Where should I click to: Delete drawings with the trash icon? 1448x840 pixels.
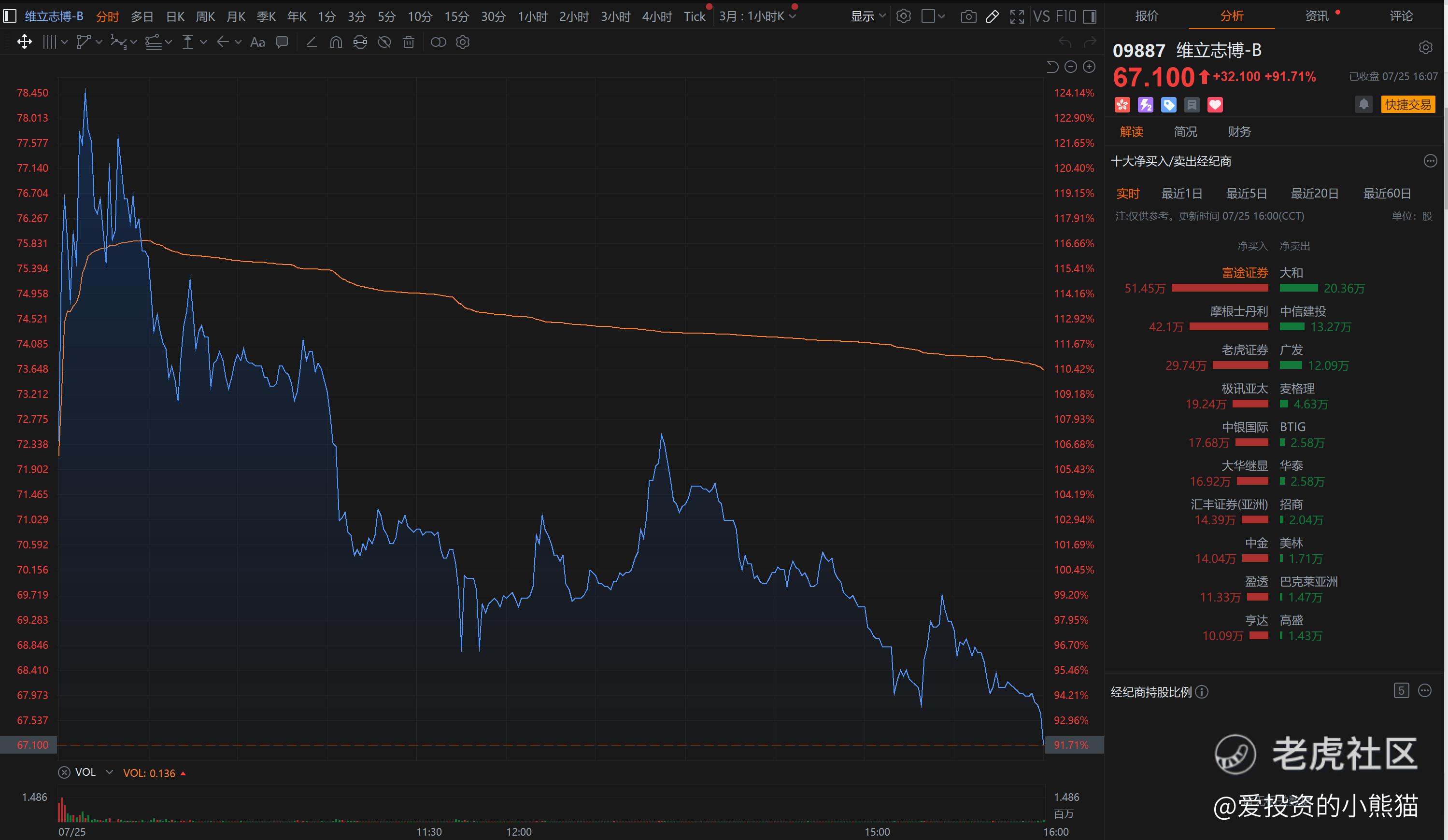click(x=409, y=42)
